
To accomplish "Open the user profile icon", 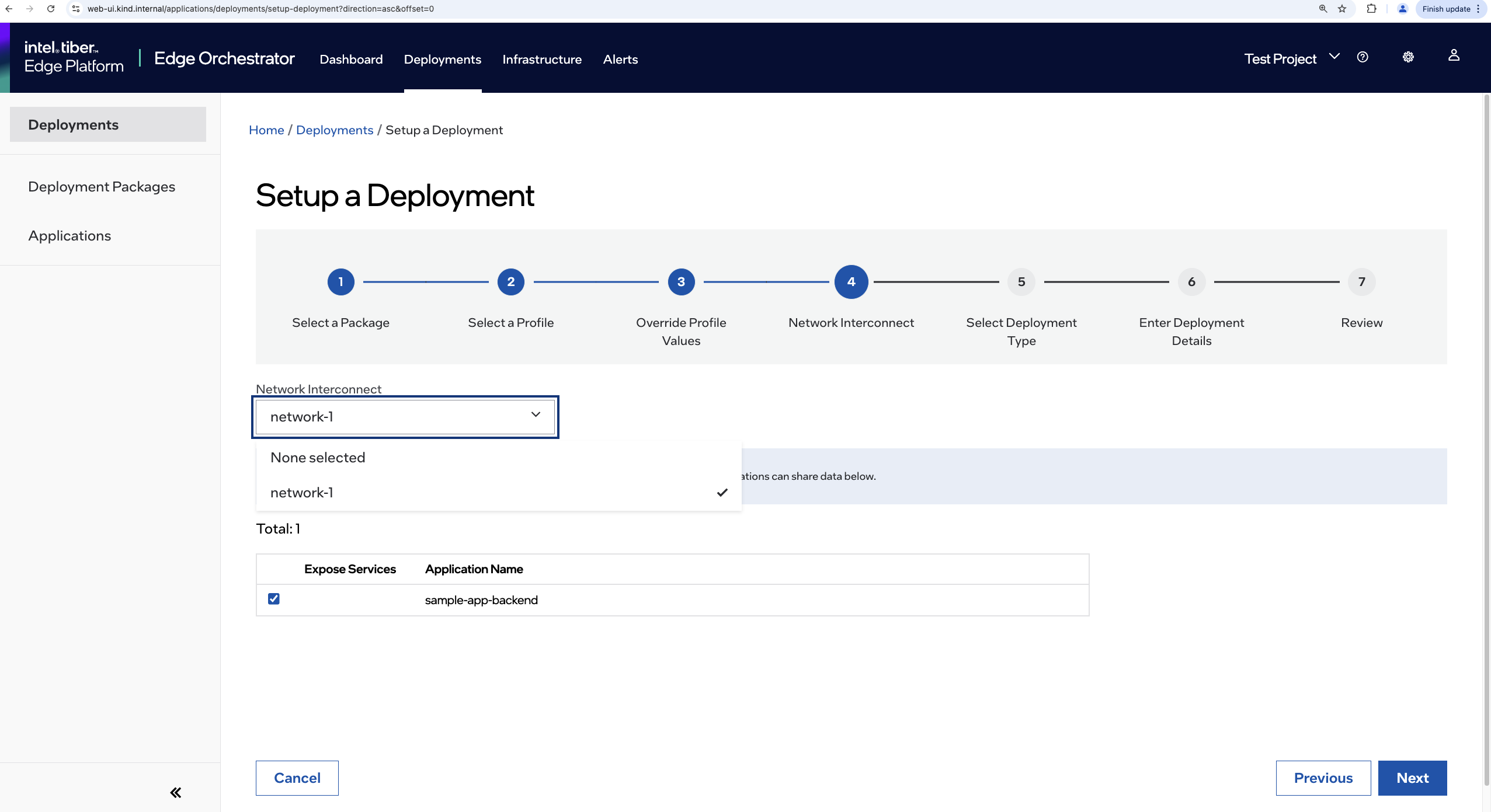I will click(1454, 55).
